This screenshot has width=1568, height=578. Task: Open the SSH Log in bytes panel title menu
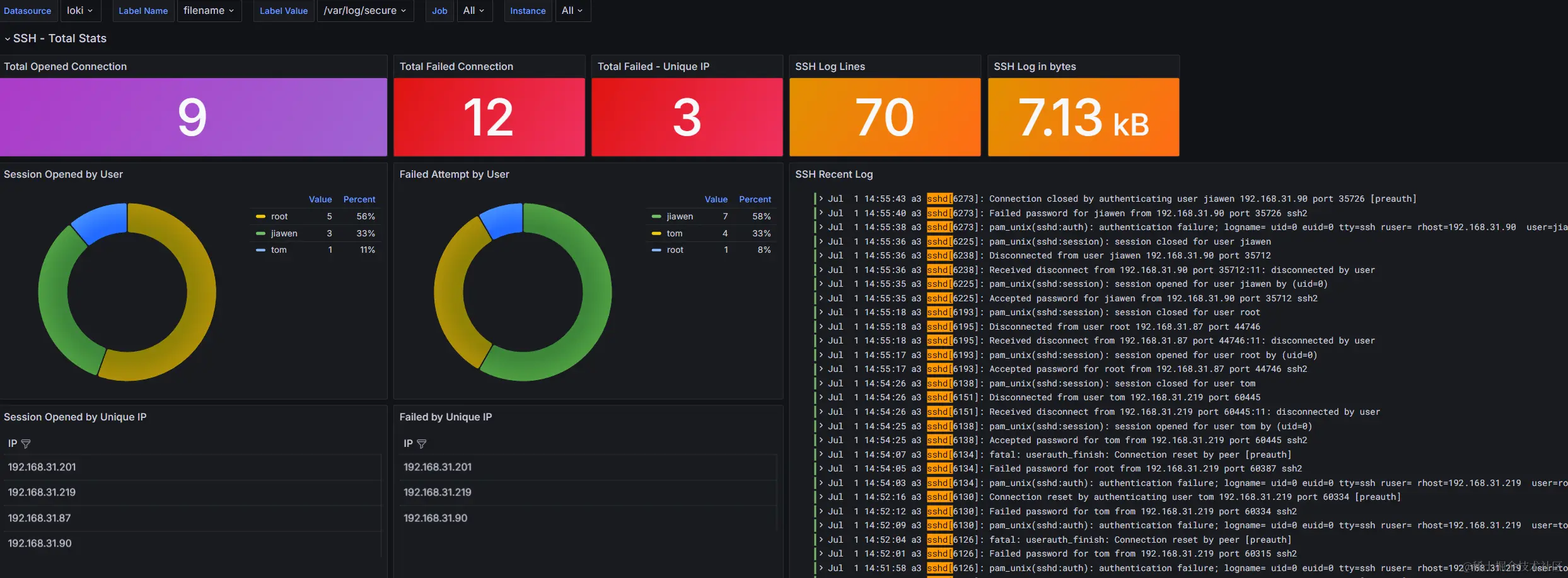(1035, 66)
